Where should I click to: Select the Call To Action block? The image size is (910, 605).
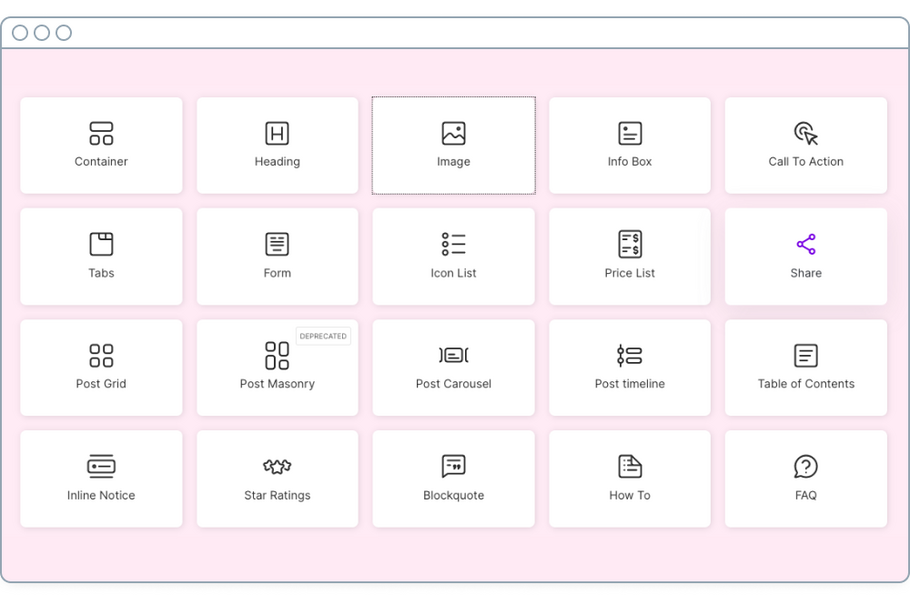pyautogui.click(x=805, y=145)
